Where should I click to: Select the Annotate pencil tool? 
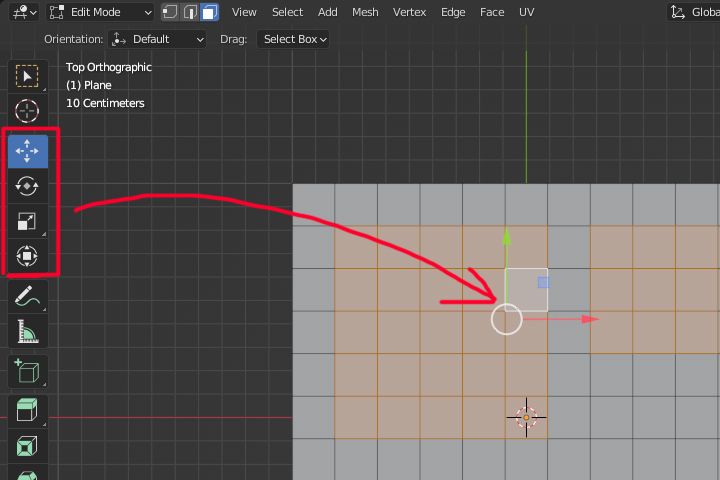point(28,296)
